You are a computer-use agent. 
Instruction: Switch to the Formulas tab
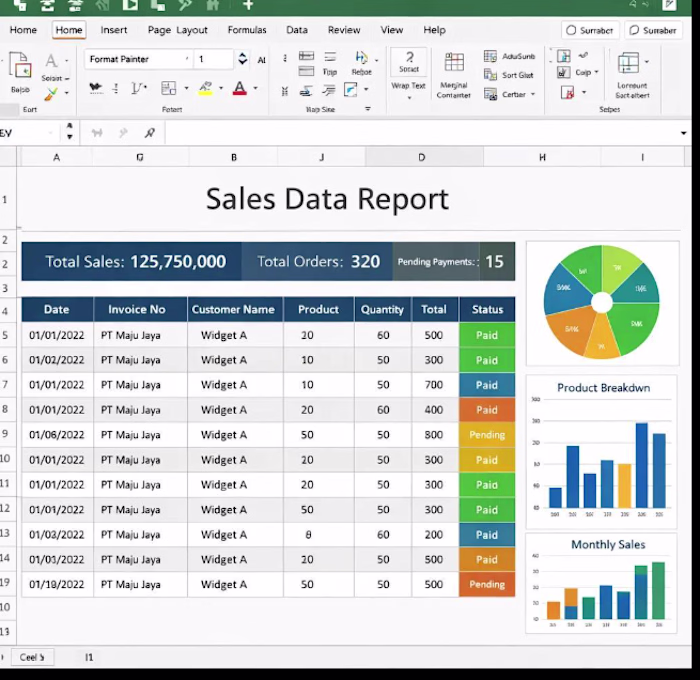click(x=246, y=30)
